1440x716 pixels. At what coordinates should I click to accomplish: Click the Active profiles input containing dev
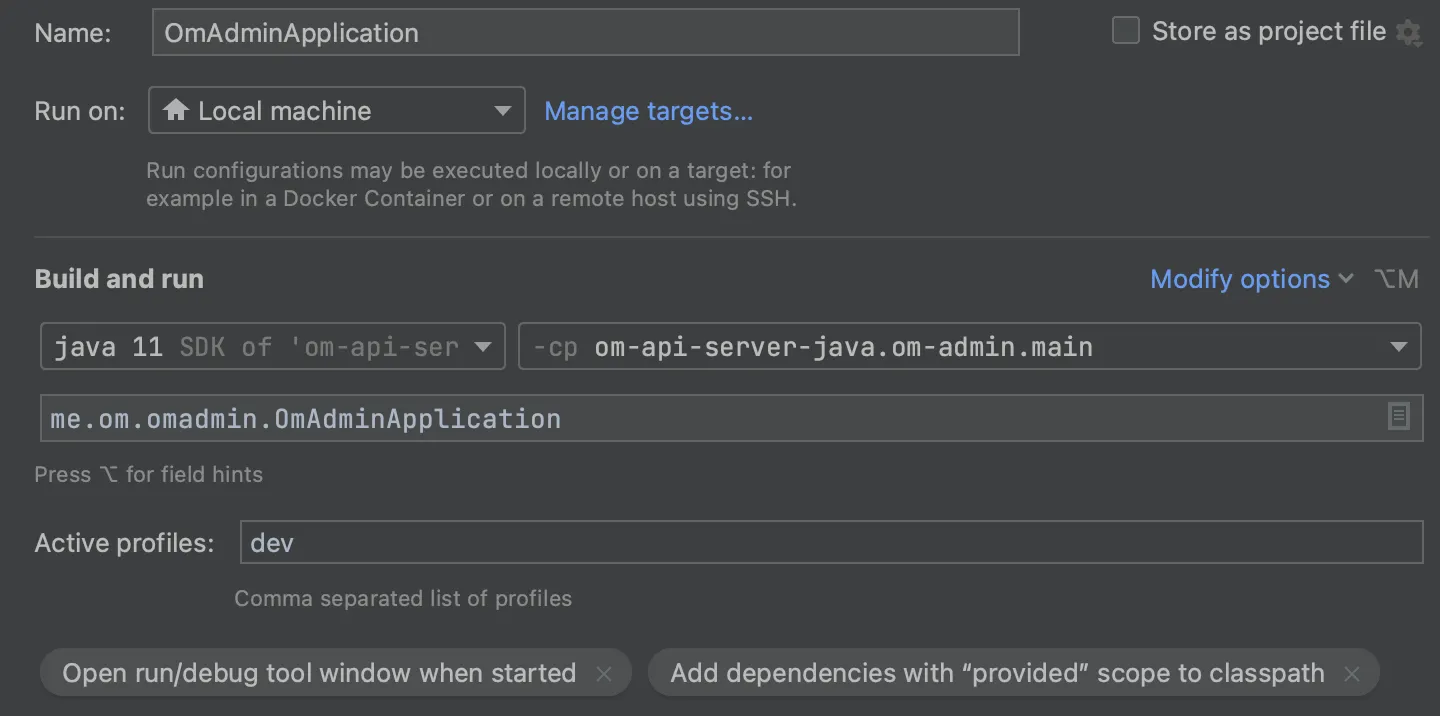[x=830, y=543]
